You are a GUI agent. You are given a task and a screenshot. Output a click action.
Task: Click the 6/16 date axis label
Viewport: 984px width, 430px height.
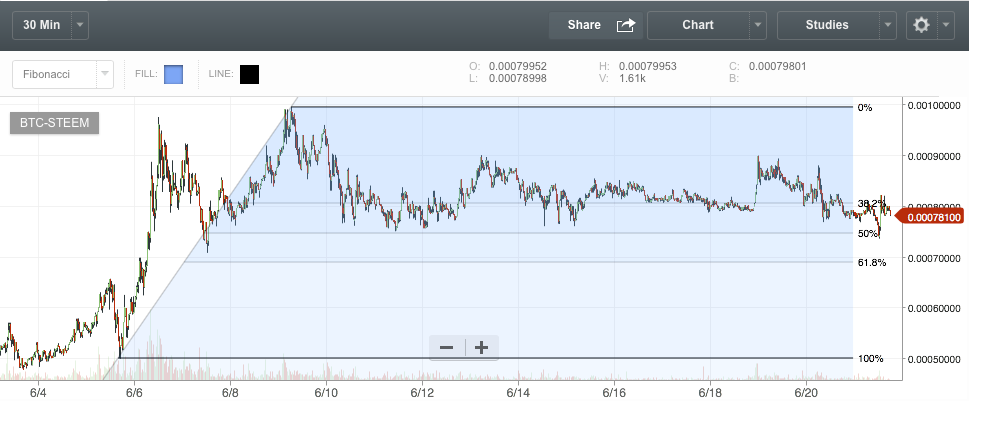(x=614, y=392)
